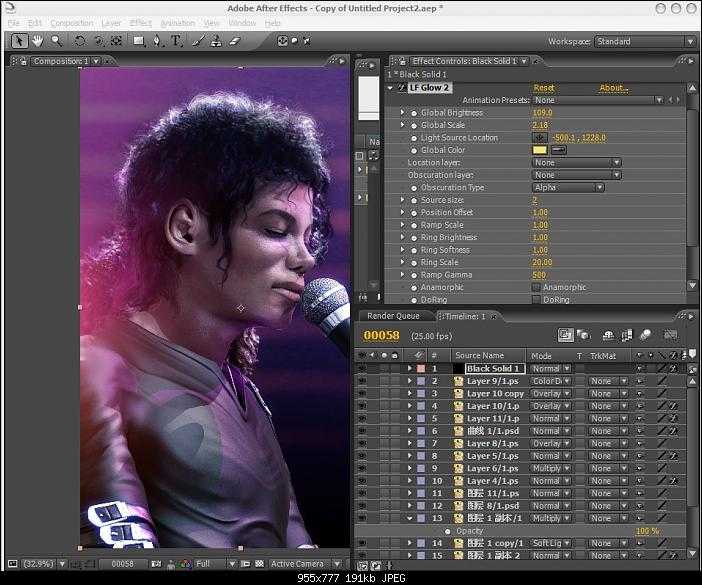
Task: Click the Opacity value 100 %
Action: click(x=647, y=531)
